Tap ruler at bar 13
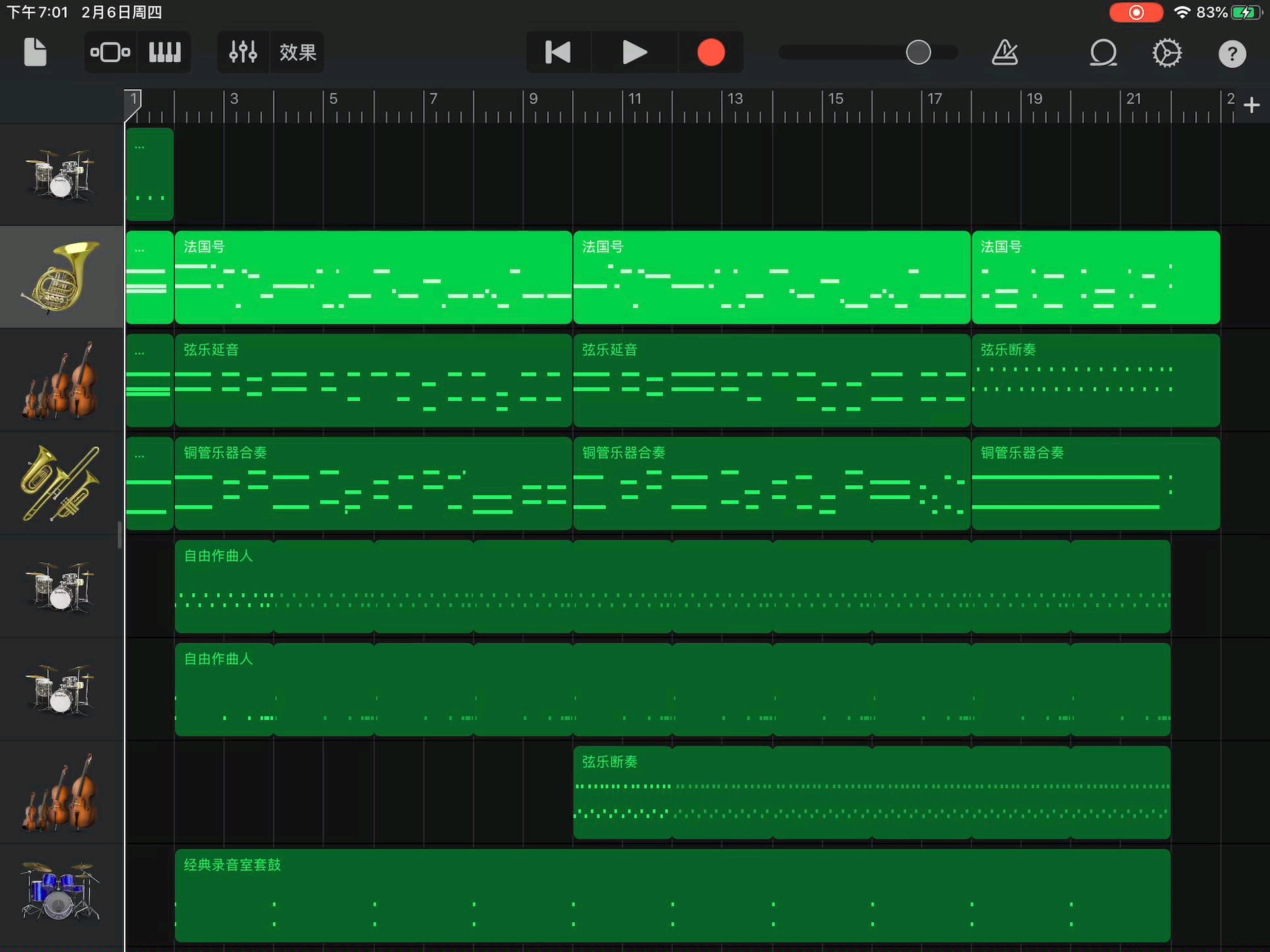The width and height of the screenshot is (1270, 952). pyautogui.click(x=735, y=99)
